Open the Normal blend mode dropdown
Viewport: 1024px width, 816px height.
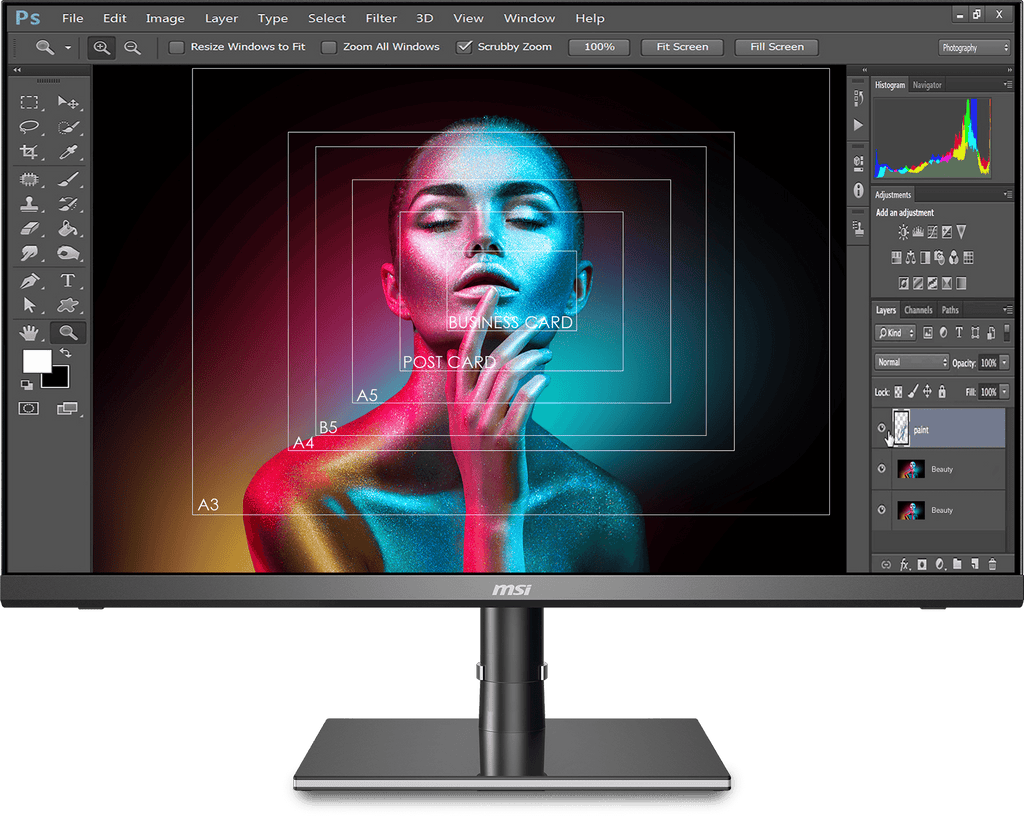pyautogui.click(x=911, y=362)
